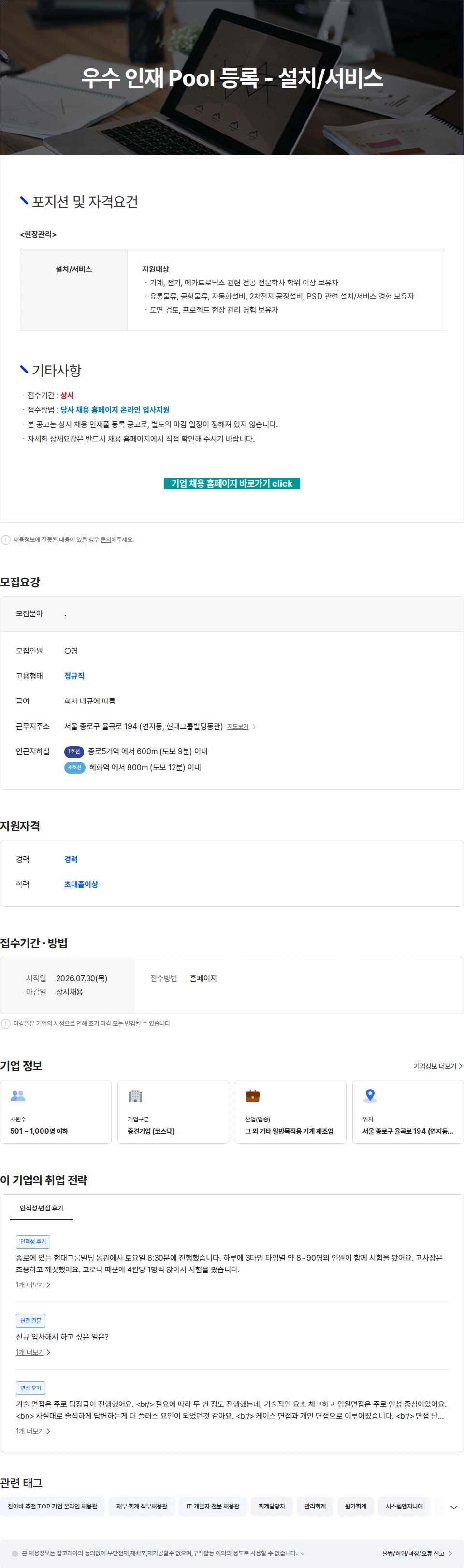Expand 1개 더보기 under 신규 입사해서 하고 싶은 일은?
The width and height of the screenshot is (464, 1568).
pos(33,1352)
